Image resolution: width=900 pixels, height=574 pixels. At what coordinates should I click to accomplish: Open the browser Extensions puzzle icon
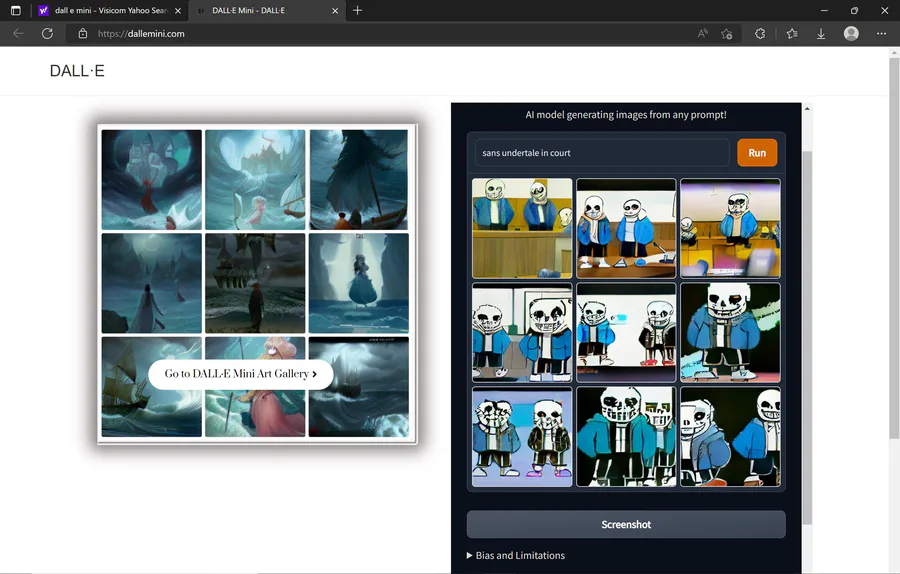760,33
